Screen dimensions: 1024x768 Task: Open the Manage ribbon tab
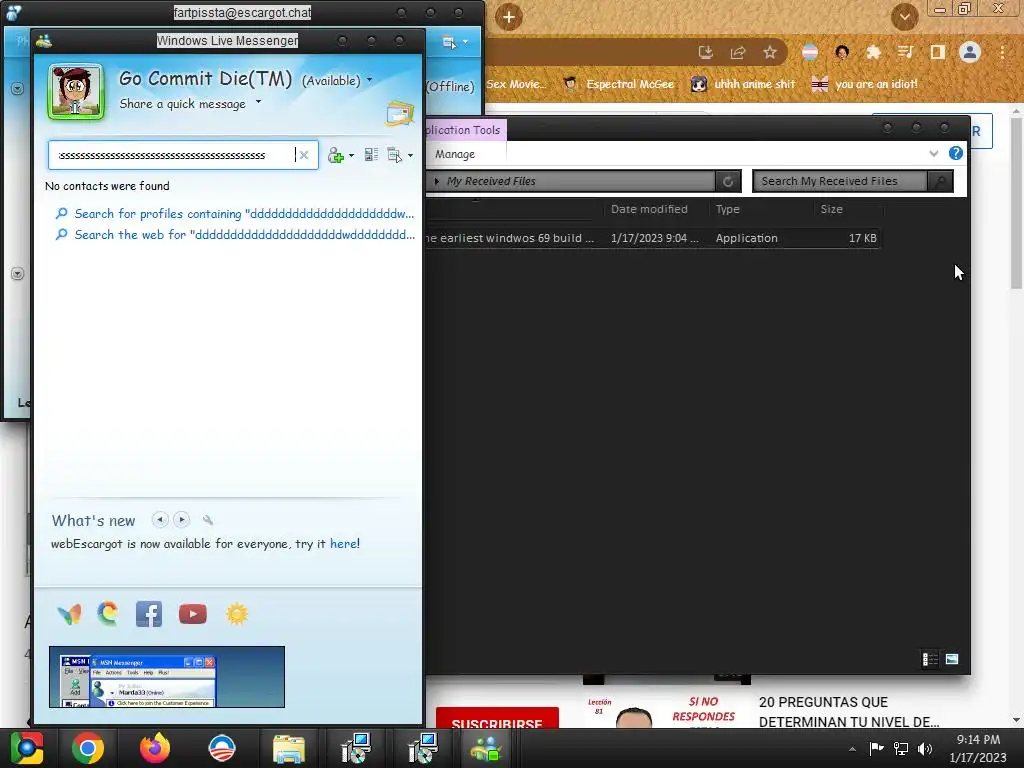click(x=455, y=154)
